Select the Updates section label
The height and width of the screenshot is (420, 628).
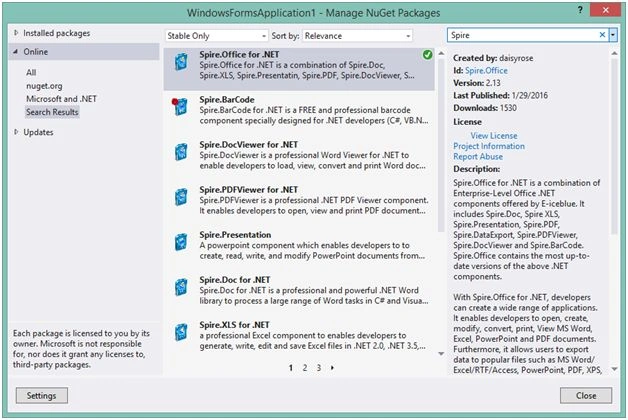(x=38, y=132)
